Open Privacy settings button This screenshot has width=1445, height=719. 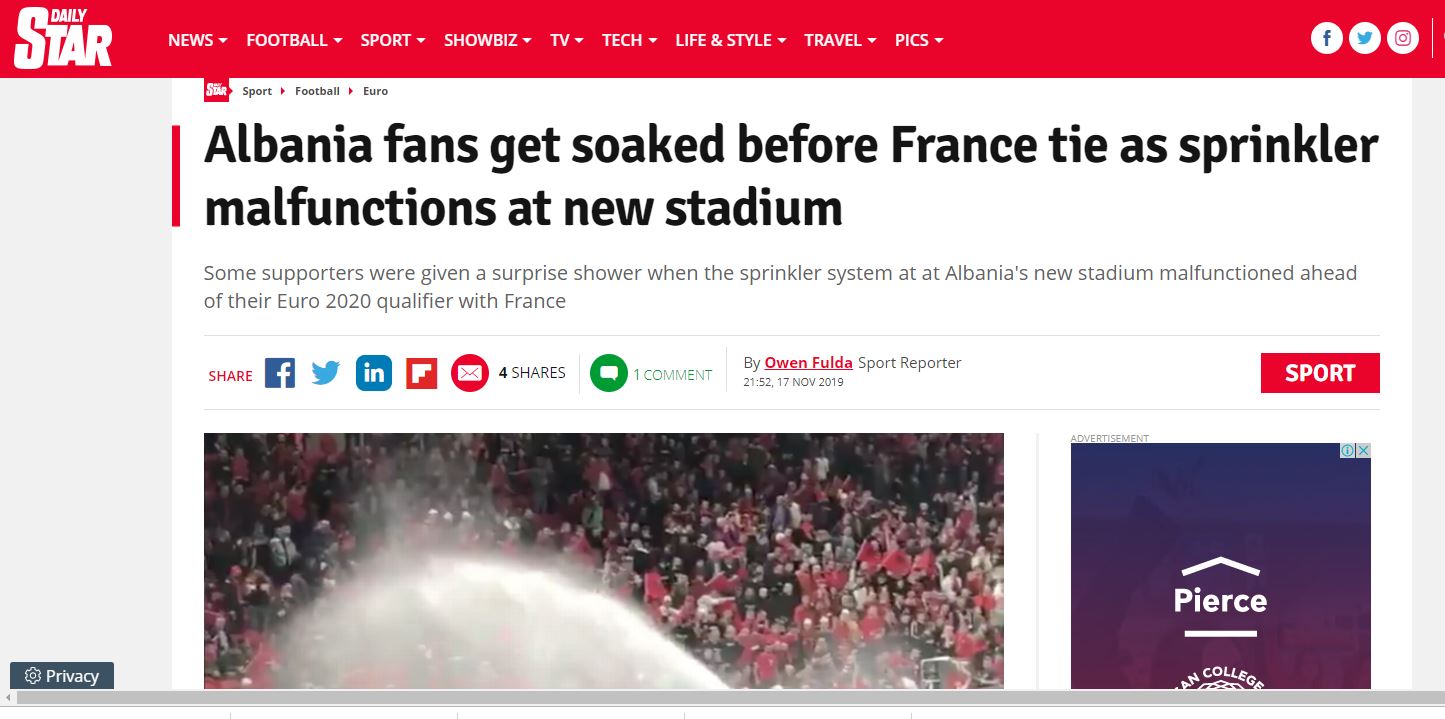click(x=62, y=676)
